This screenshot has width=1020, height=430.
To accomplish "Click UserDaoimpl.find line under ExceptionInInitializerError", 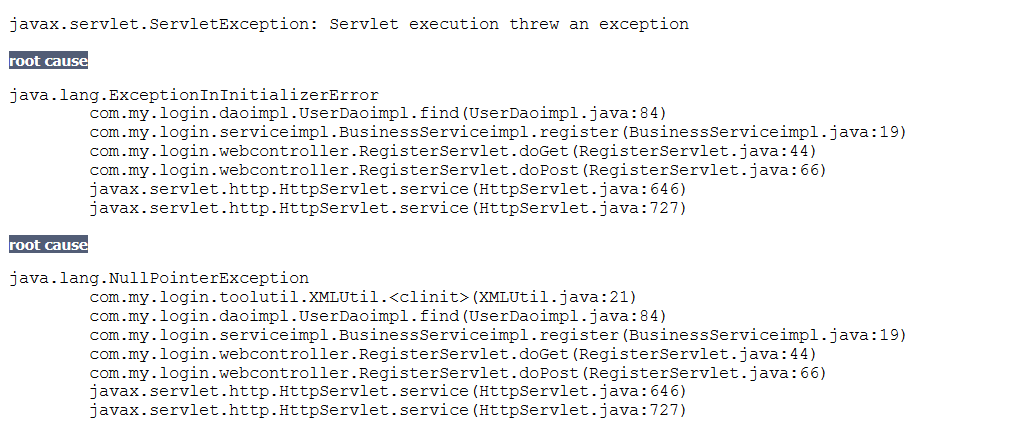I will 378,114.
